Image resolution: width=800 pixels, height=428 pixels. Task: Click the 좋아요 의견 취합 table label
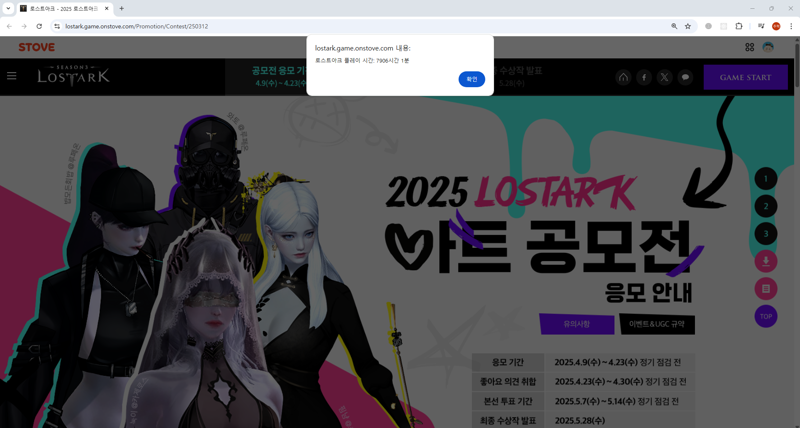click(x=508, y=382)
